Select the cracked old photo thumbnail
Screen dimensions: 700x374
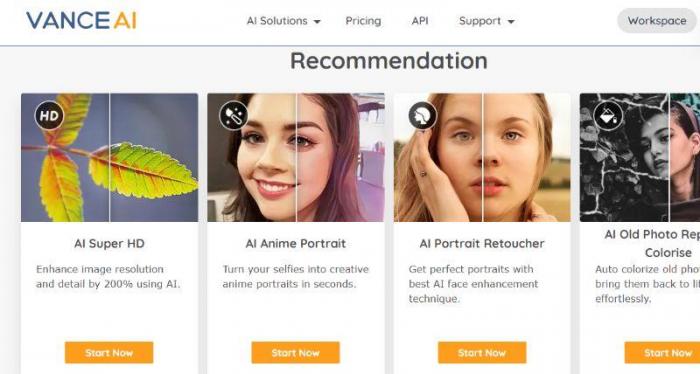coord(640,157)
